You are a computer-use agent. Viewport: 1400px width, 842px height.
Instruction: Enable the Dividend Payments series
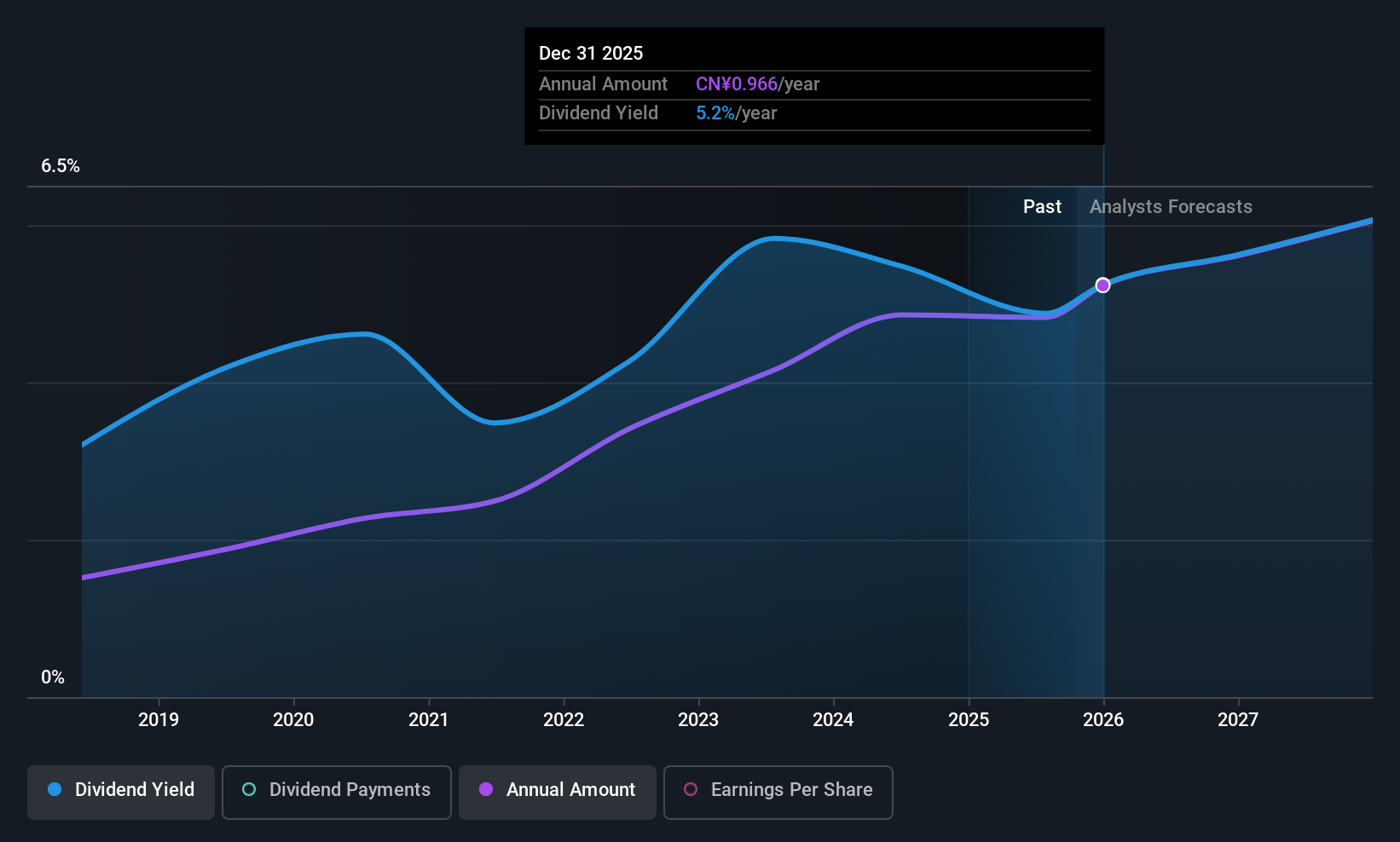[x=337, y=792]
